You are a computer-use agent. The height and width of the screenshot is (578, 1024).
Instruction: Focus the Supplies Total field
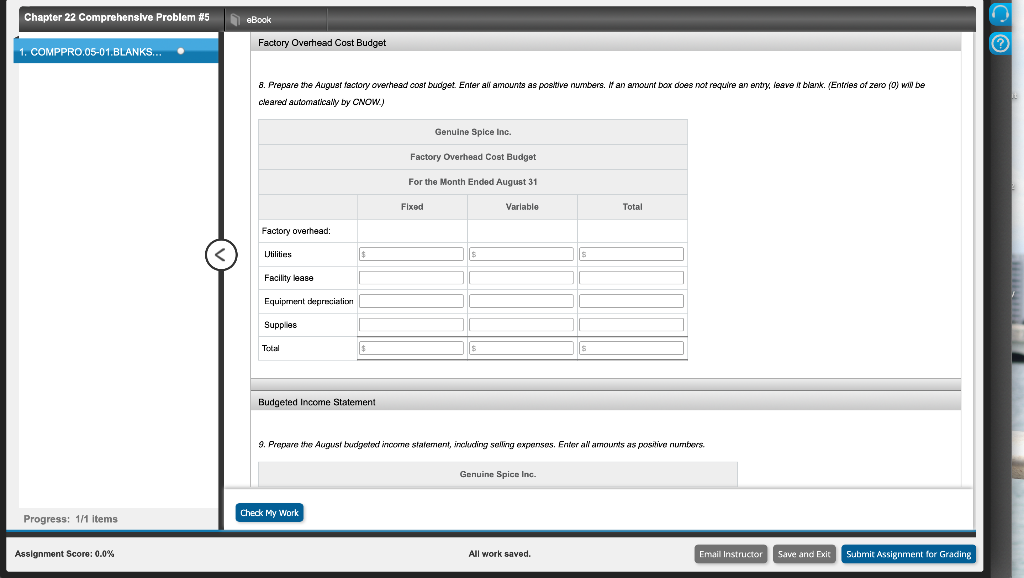[632, 325]
